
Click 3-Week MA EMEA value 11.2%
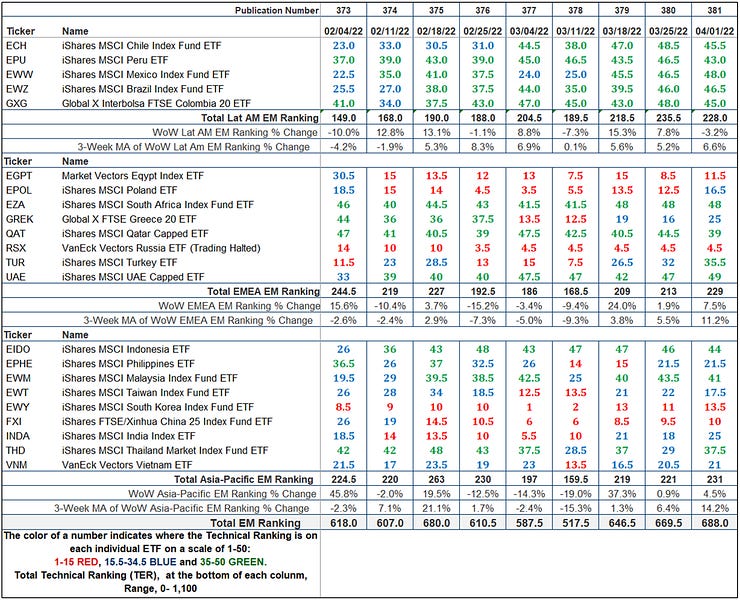715,321
